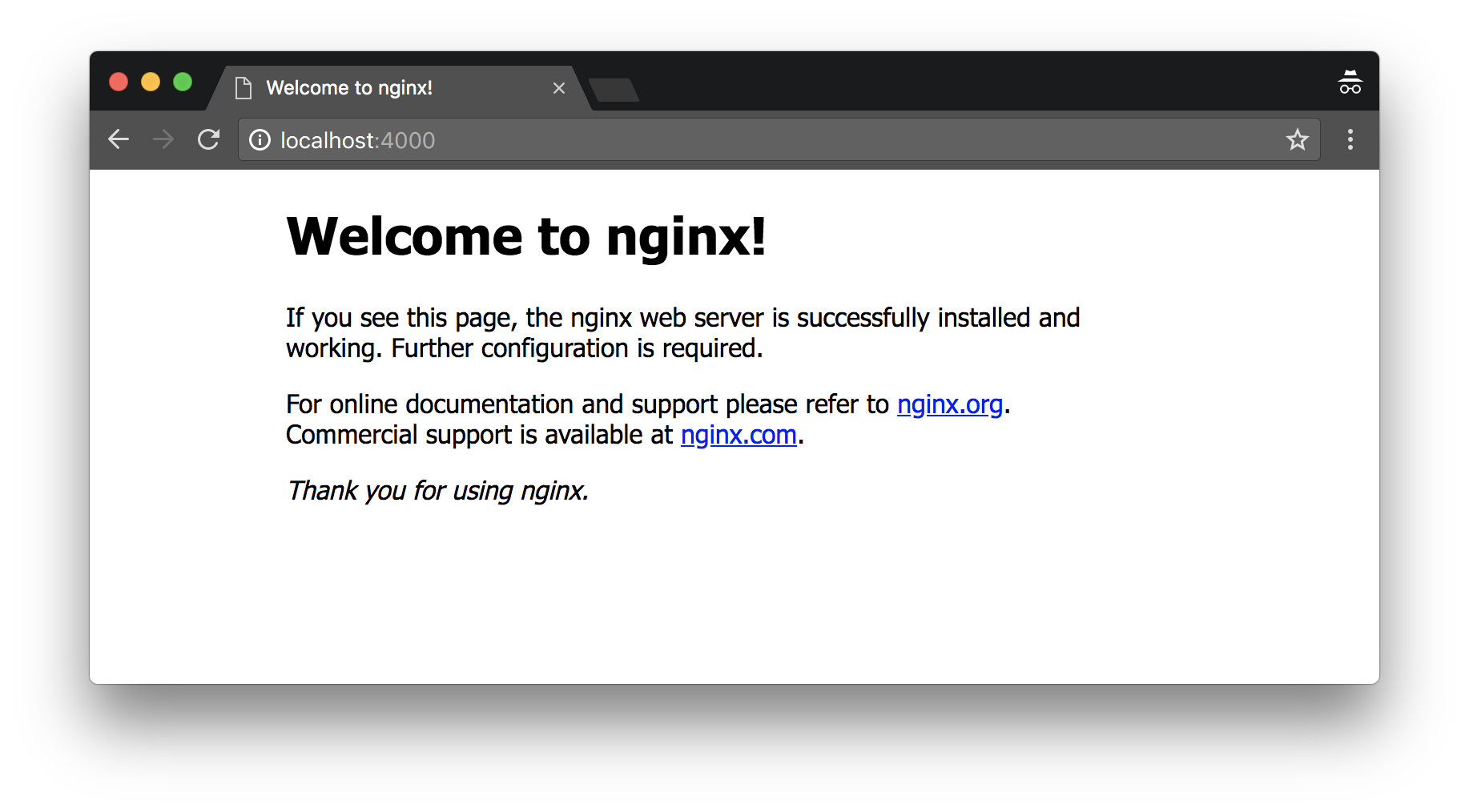
Task: Open the nginx.com commercial support link
Action: coord(739,435)
